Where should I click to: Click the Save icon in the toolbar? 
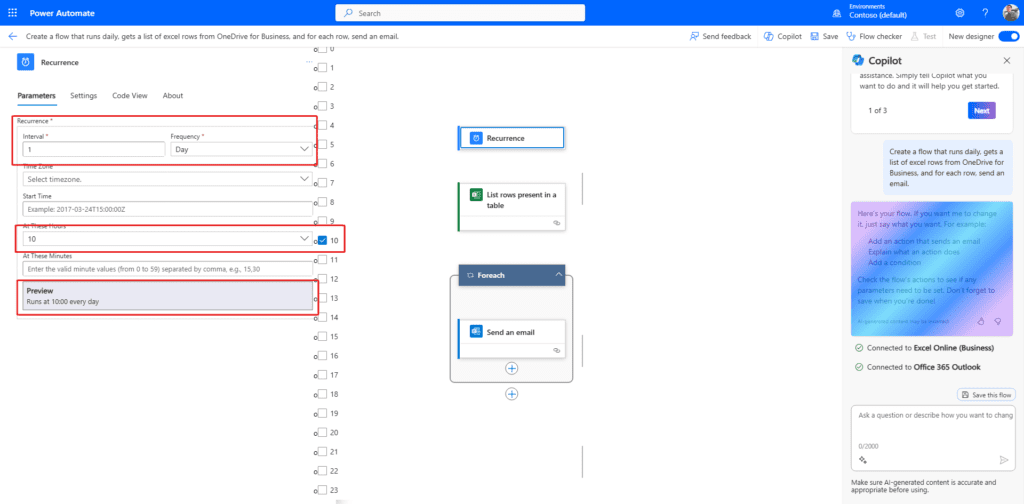tap(815, 36)
